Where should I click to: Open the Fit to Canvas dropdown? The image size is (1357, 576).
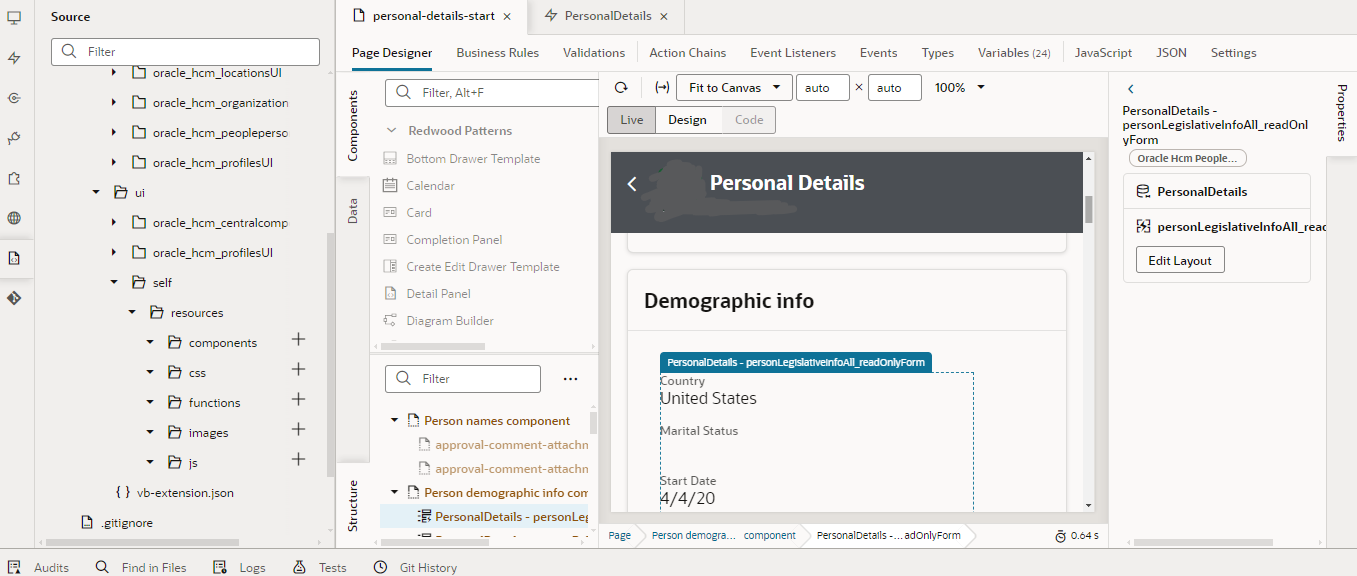(x=734, y=88)
